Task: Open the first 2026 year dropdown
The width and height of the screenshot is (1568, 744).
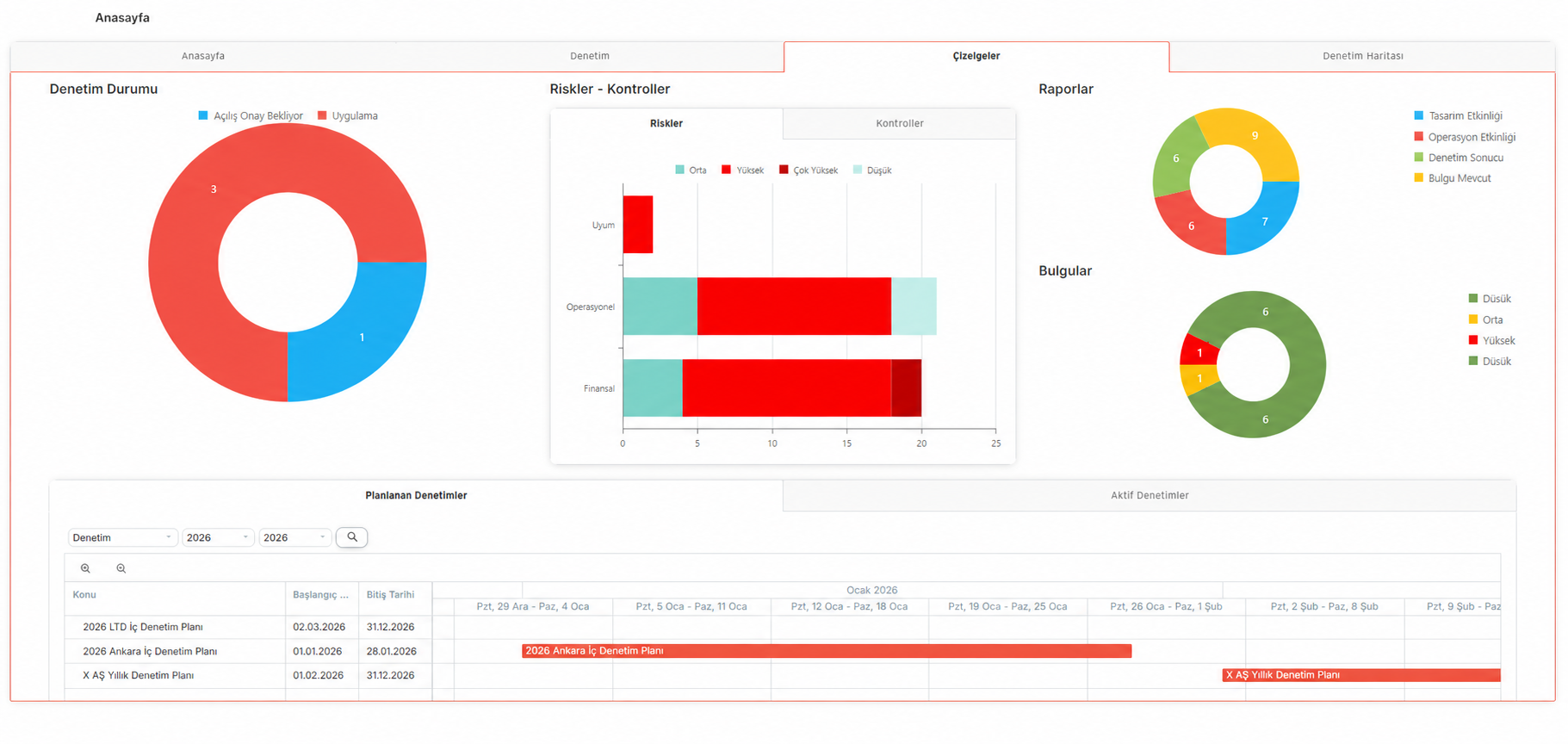Action: pos(218,537)
